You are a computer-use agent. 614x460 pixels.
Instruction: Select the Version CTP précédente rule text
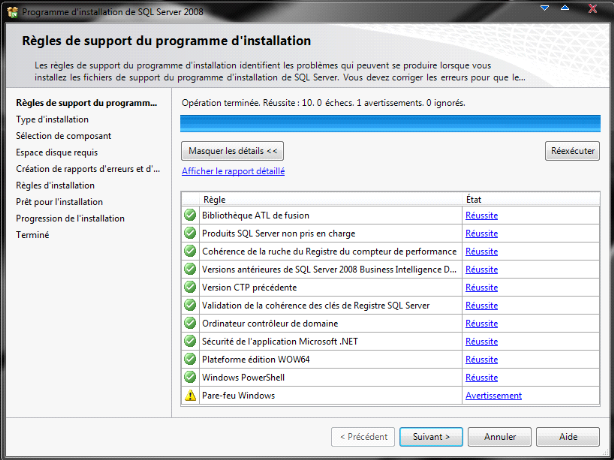click(x=249, y=287)
